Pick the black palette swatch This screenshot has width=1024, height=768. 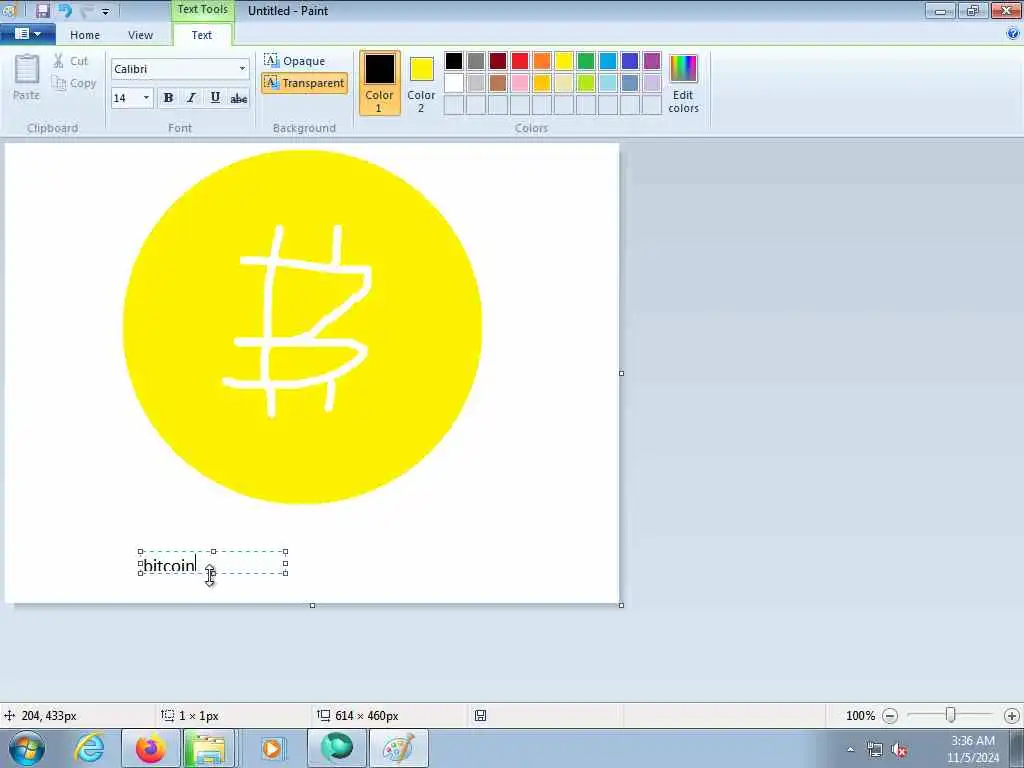454,61
